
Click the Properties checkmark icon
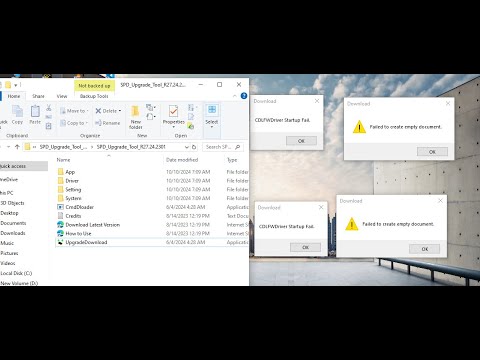(173, 111)
